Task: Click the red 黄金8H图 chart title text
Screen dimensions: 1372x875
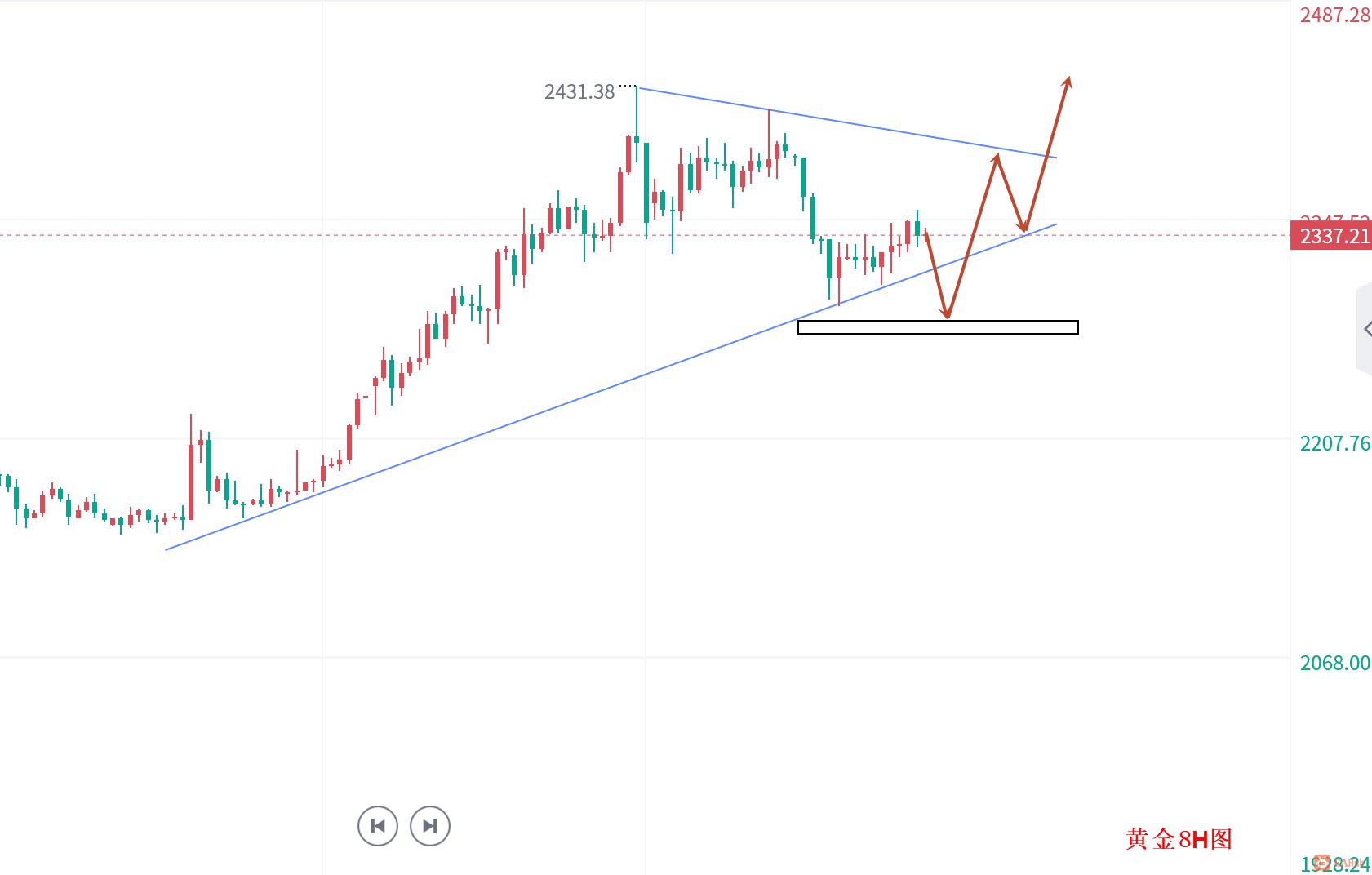Action: point(1179,839)
